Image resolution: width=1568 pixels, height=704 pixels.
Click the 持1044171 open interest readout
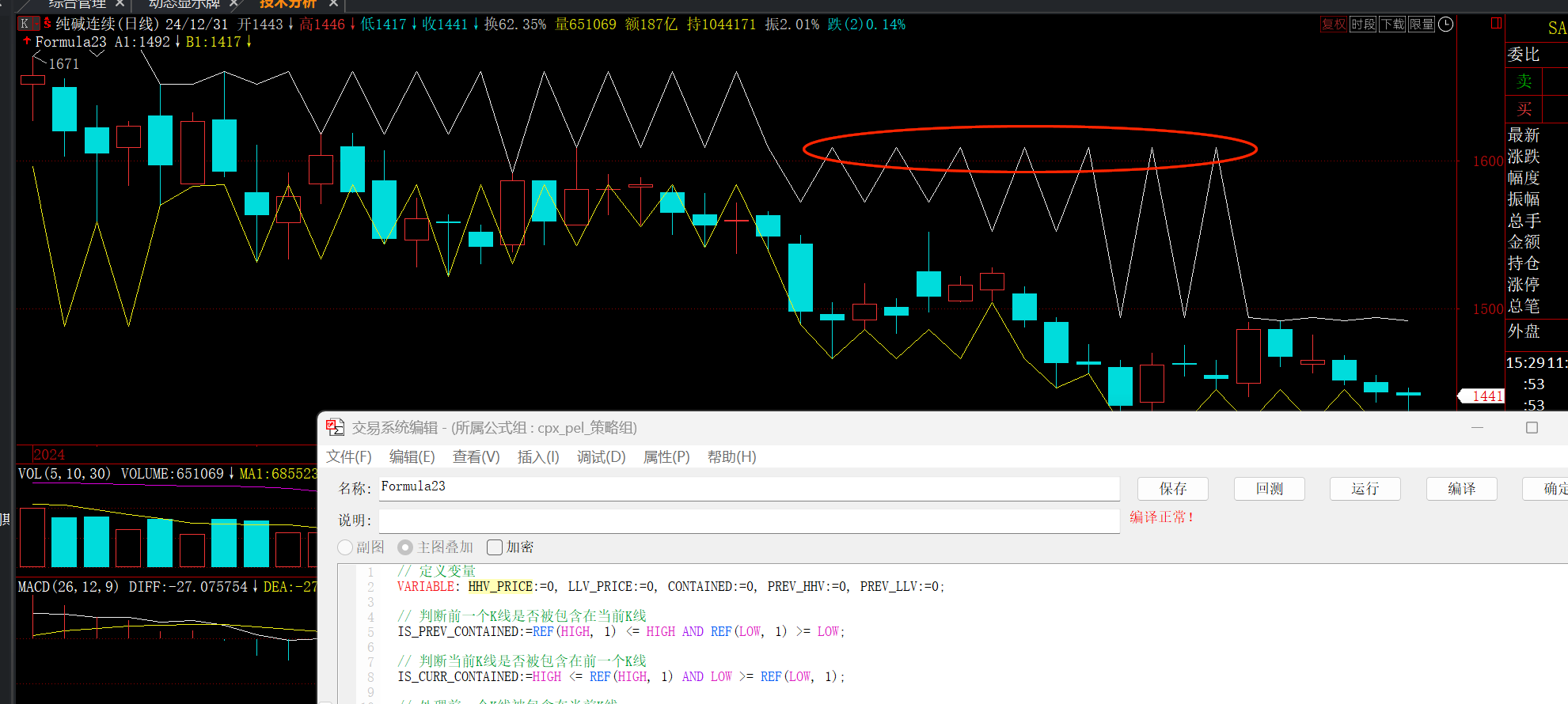[721, 25]
